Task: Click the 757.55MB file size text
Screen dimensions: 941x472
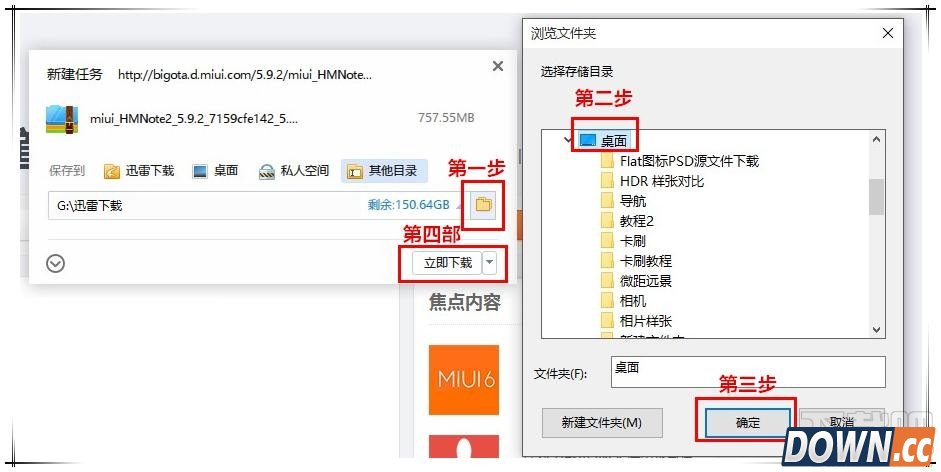Action: point(446,118)
